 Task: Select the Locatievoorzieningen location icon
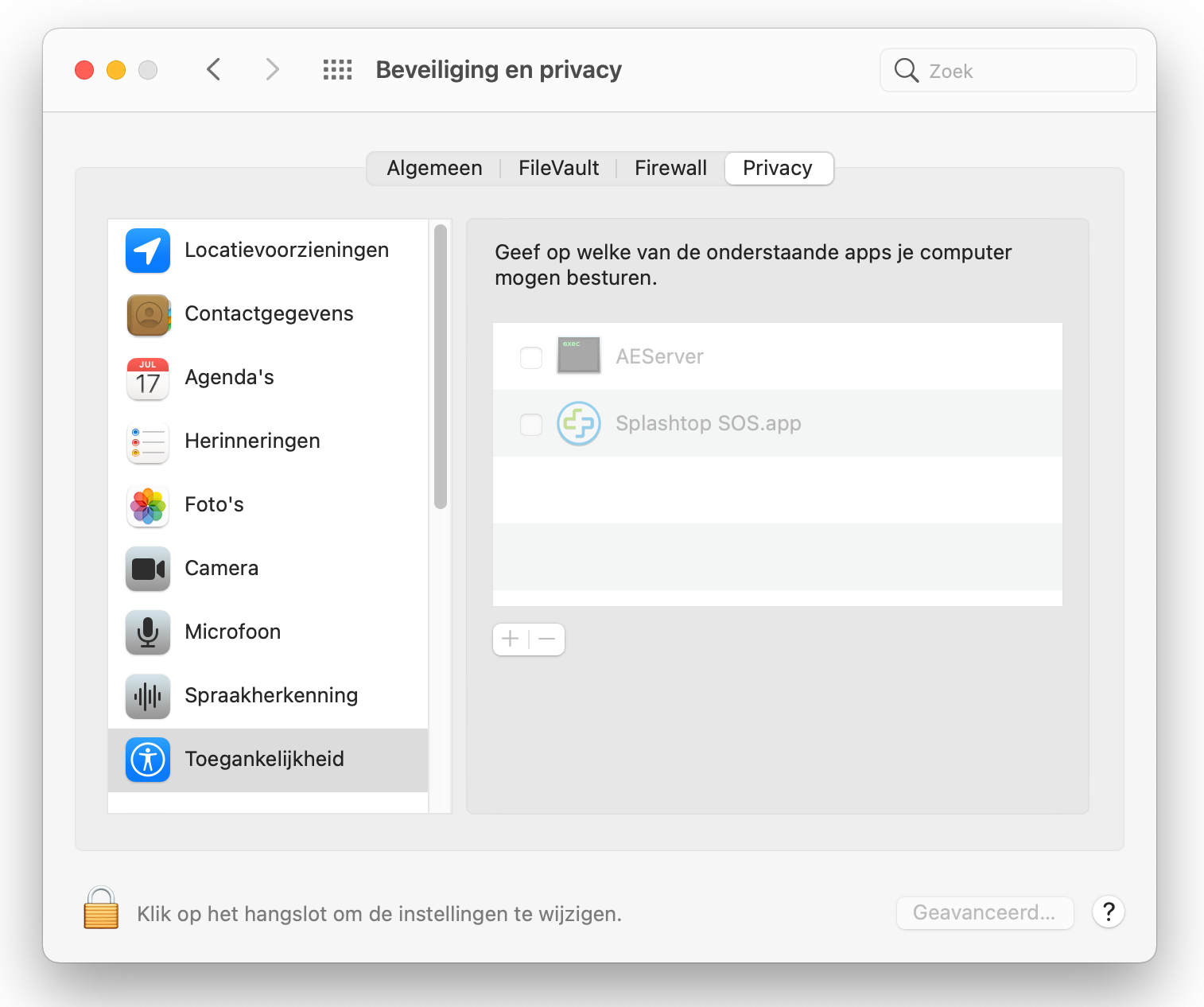point(148,251)
